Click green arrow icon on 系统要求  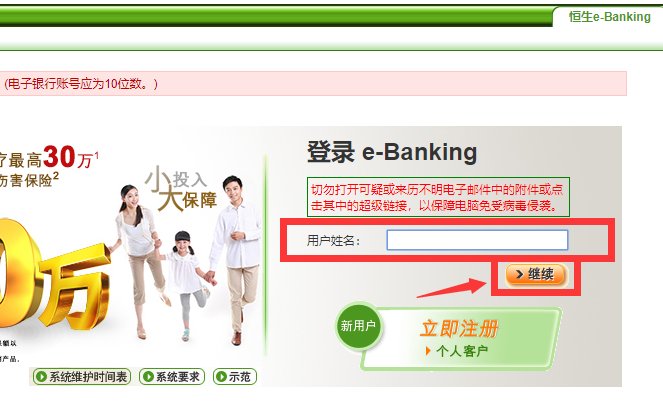coord(148,376)
